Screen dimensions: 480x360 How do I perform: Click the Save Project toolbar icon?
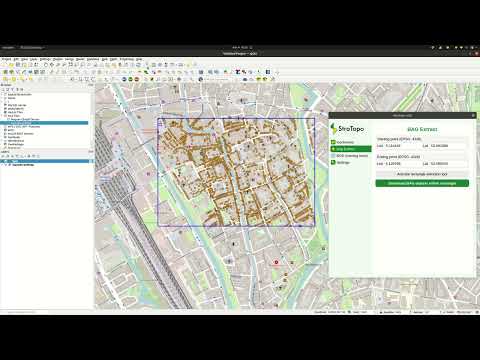click(18, 65)
